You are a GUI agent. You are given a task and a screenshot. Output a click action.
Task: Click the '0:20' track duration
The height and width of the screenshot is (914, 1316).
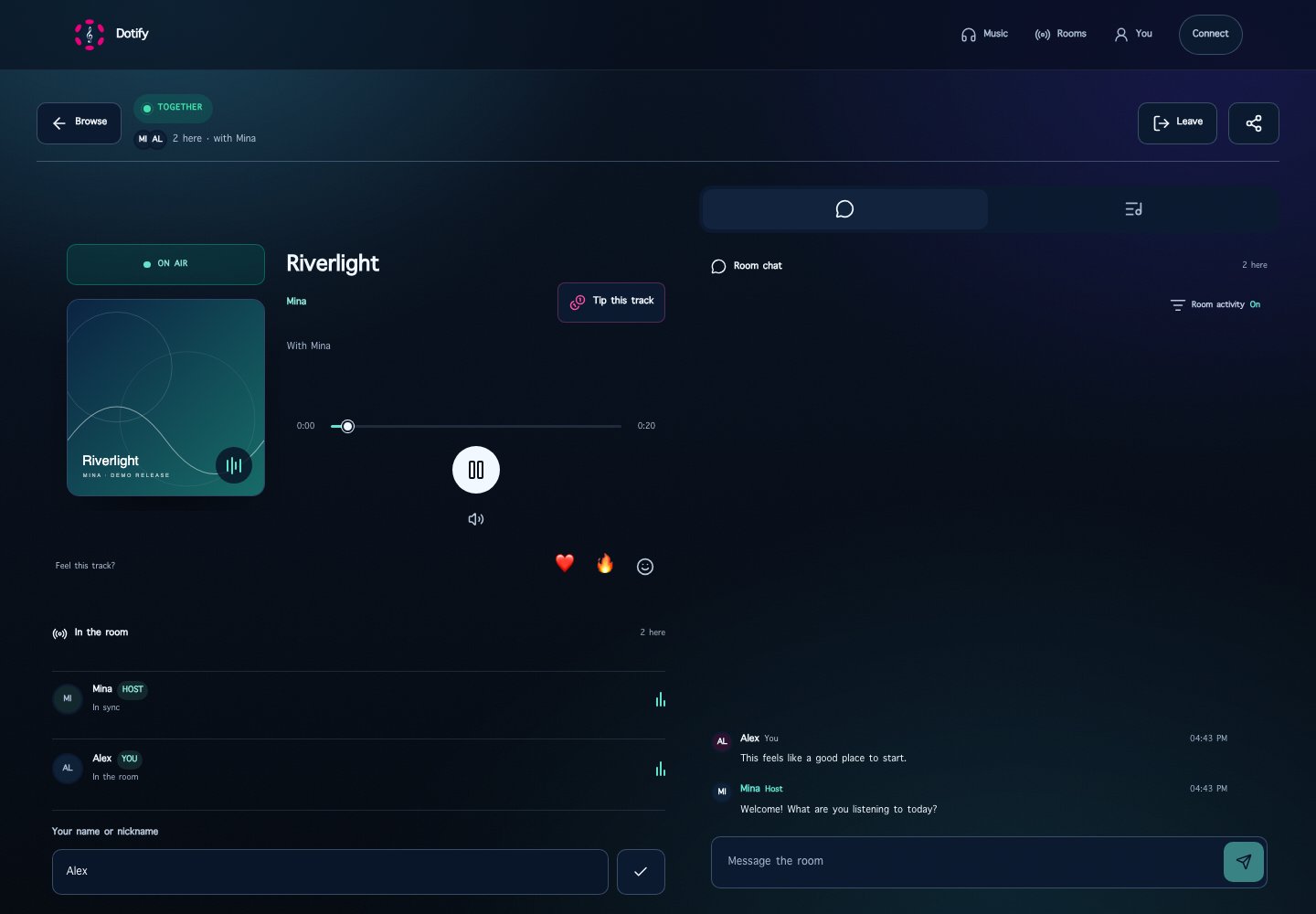coord(646,426)
